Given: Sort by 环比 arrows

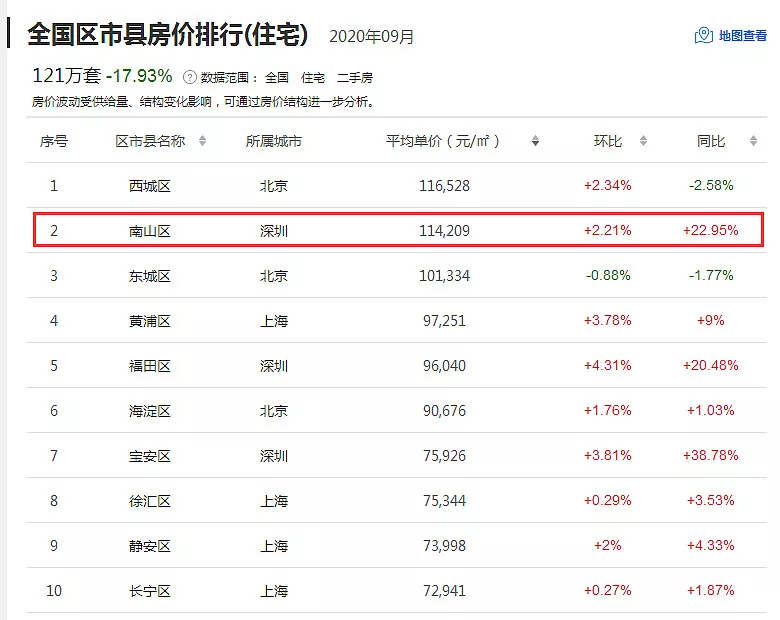Looking at the screenshot, I should (643, 141).
